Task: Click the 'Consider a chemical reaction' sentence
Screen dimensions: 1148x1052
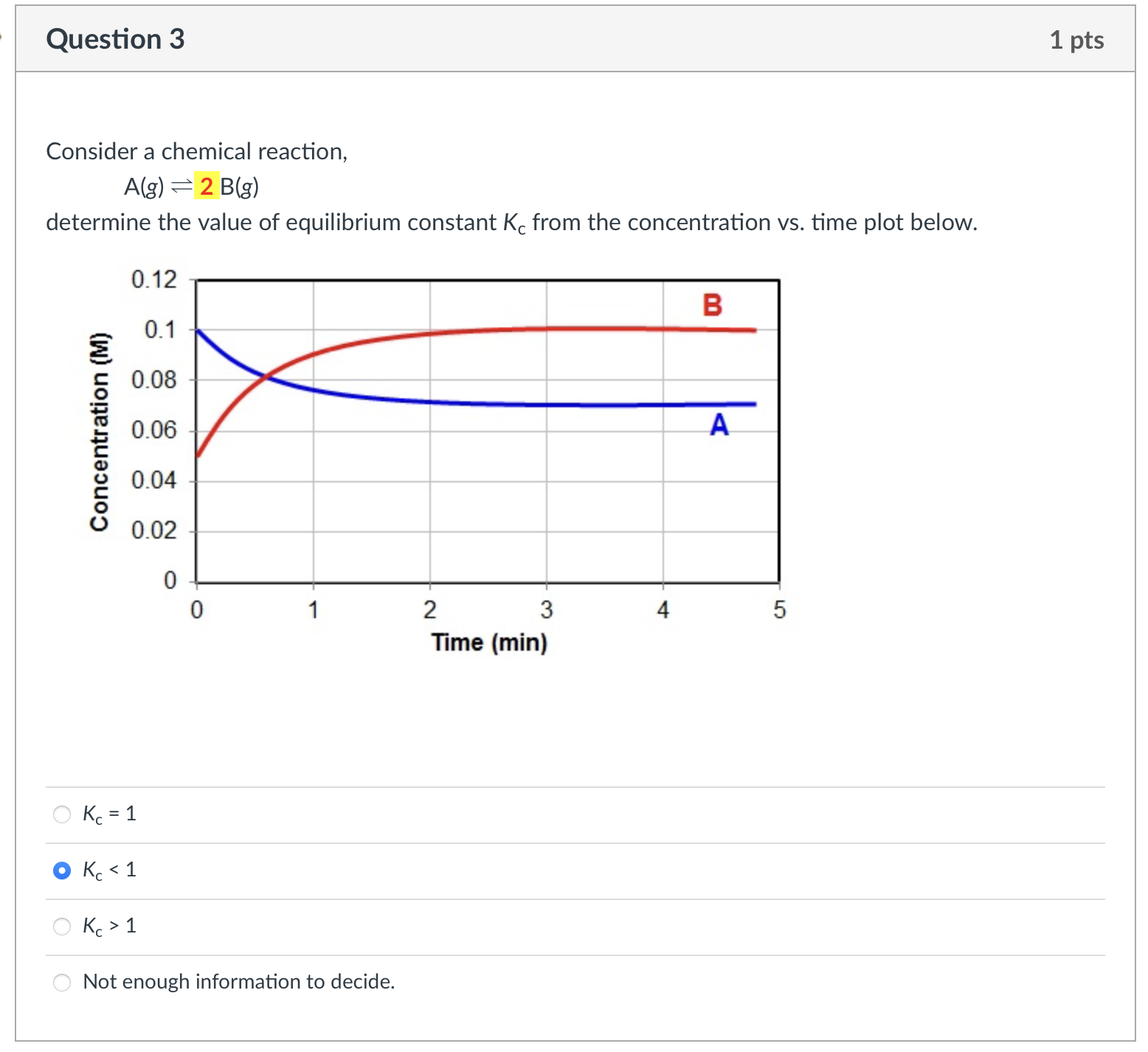Action: [197, 151]
